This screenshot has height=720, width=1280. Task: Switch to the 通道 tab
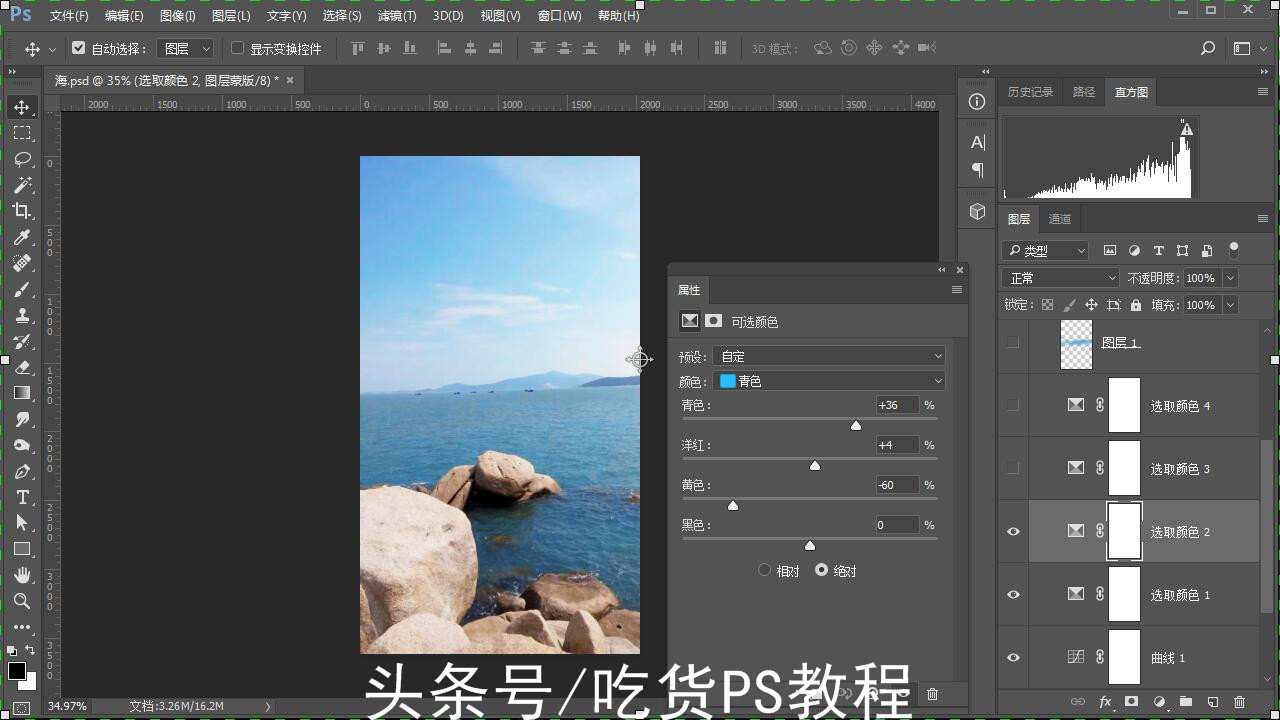[1060, 218]
